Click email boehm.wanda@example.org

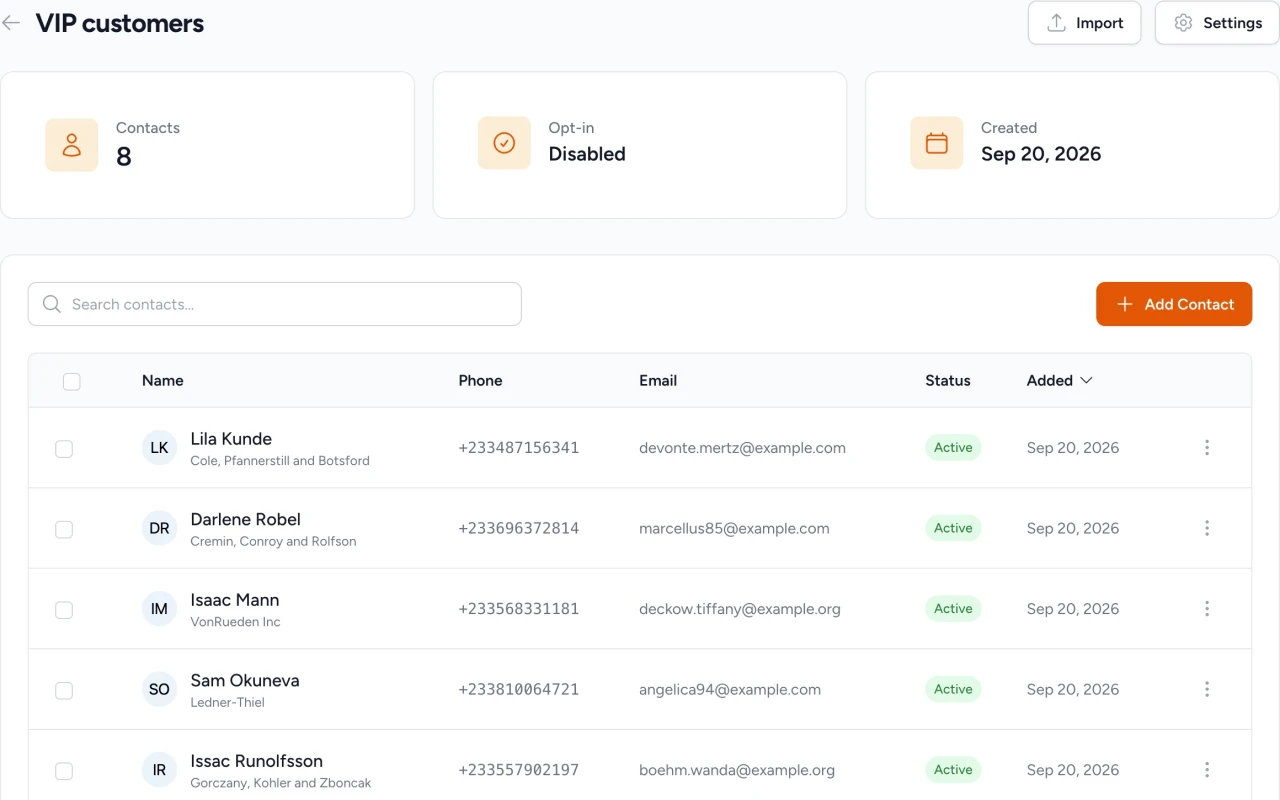737,770
